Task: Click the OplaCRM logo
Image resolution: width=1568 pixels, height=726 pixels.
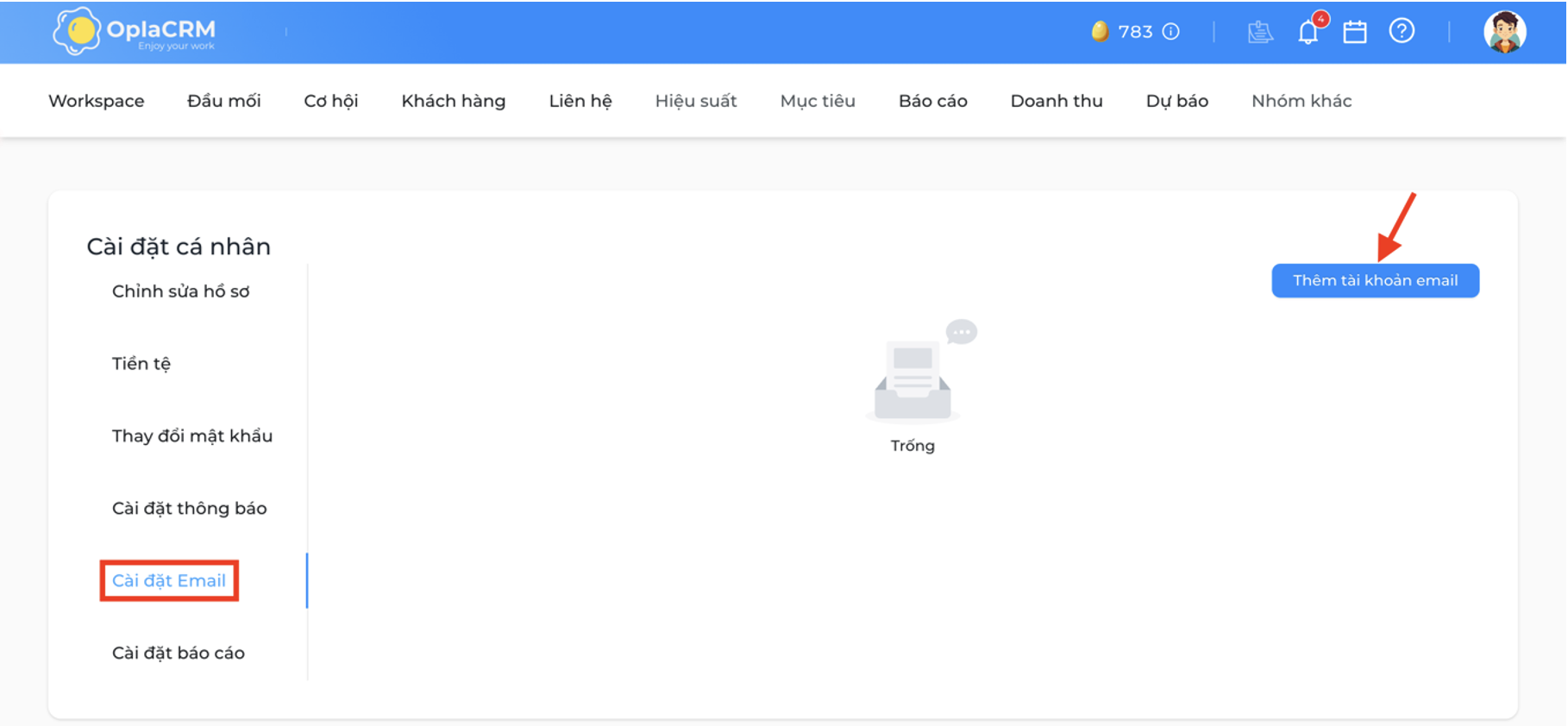Action: 135,32
